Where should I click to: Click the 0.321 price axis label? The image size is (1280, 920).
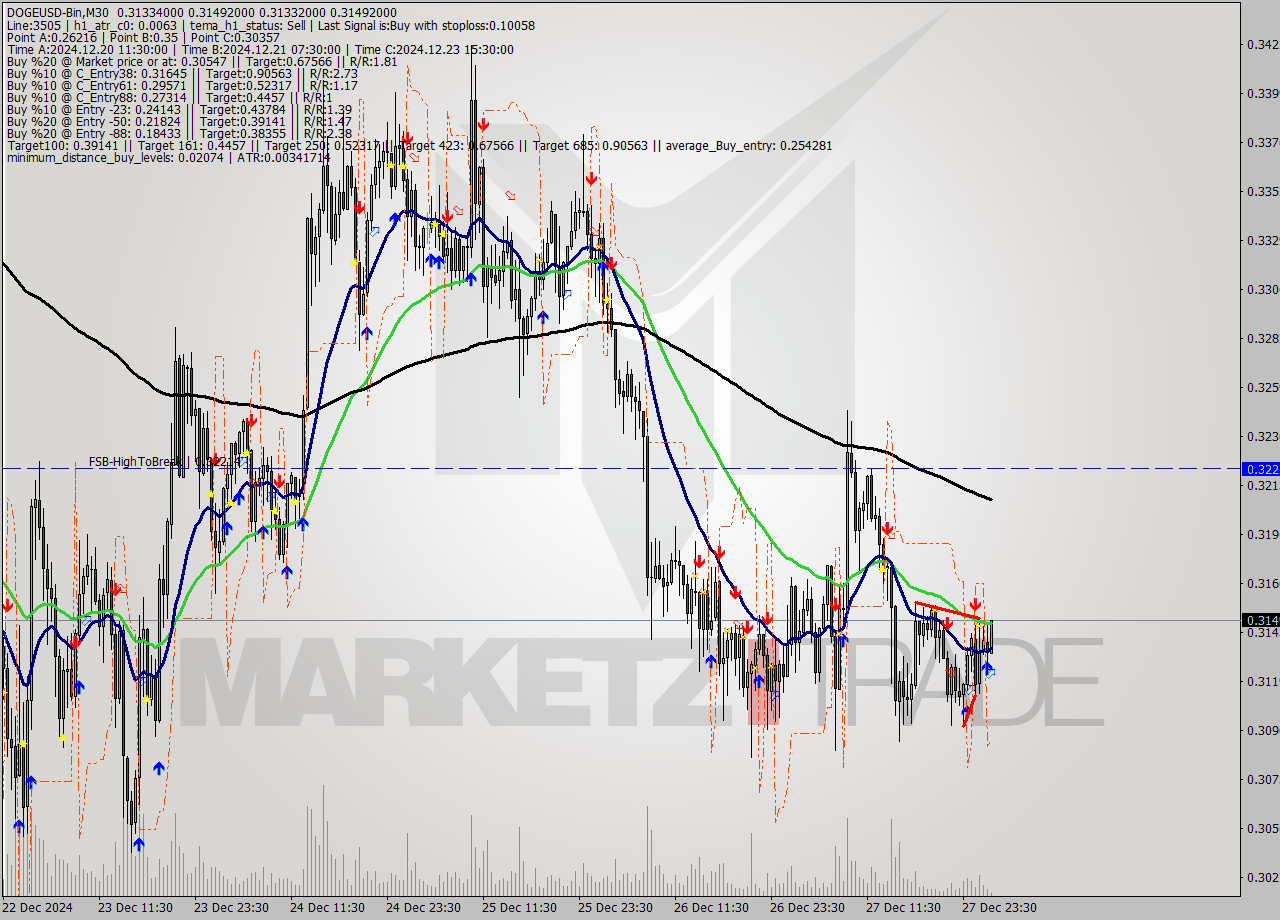1263,485
